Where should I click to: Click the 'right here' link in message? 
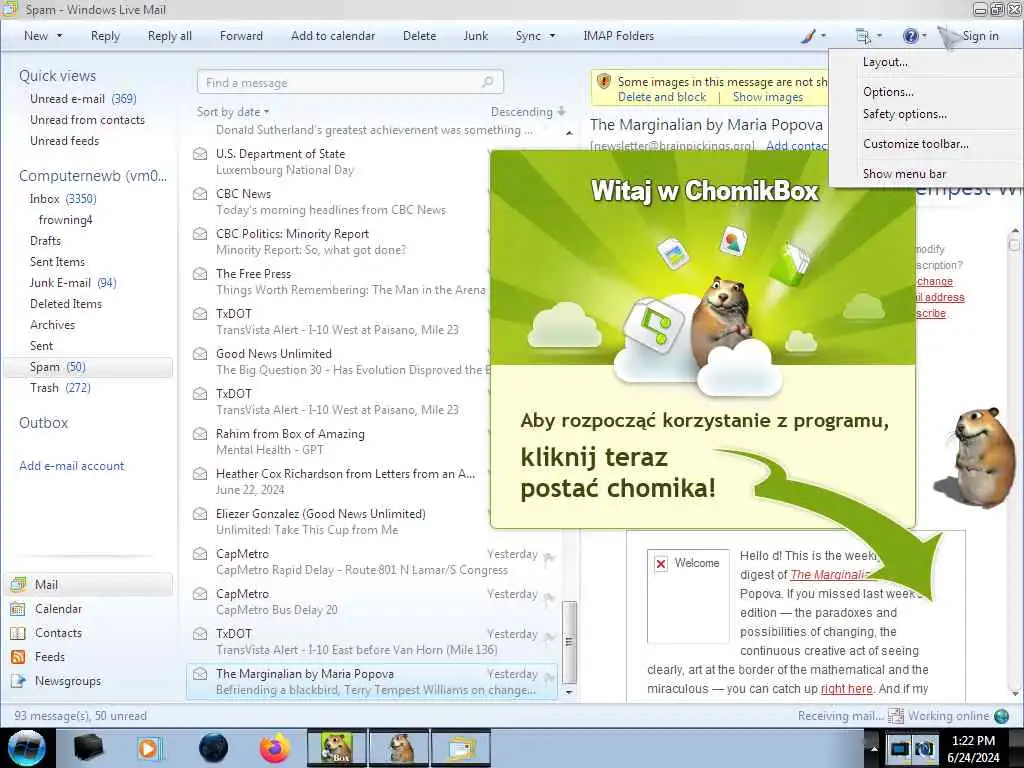pos(846,688)
